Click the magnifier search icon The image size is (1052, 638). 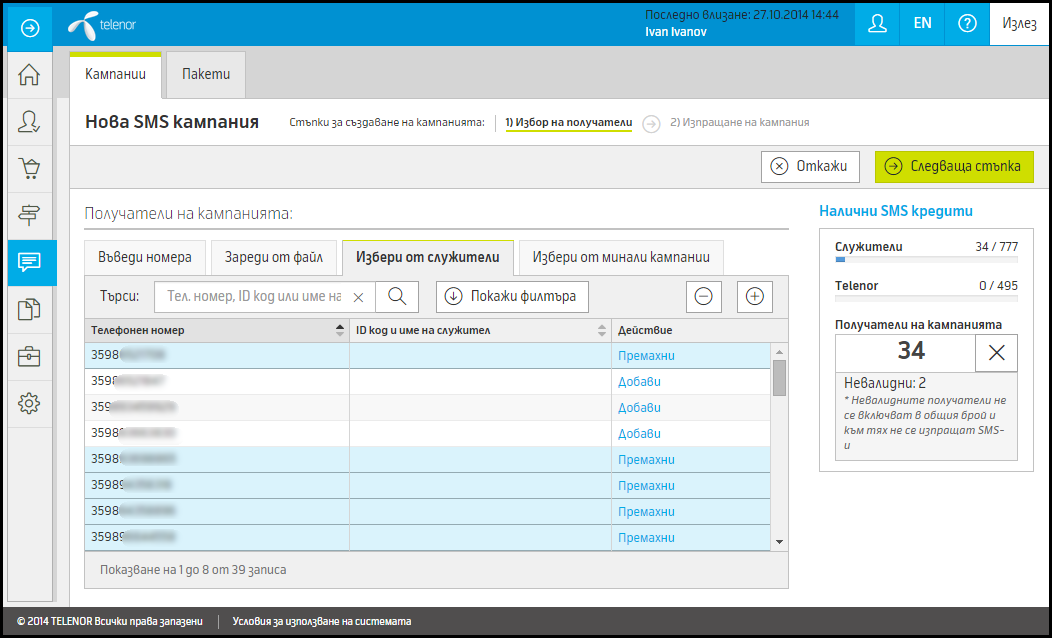pyautogui.click(x=397, y=297)
